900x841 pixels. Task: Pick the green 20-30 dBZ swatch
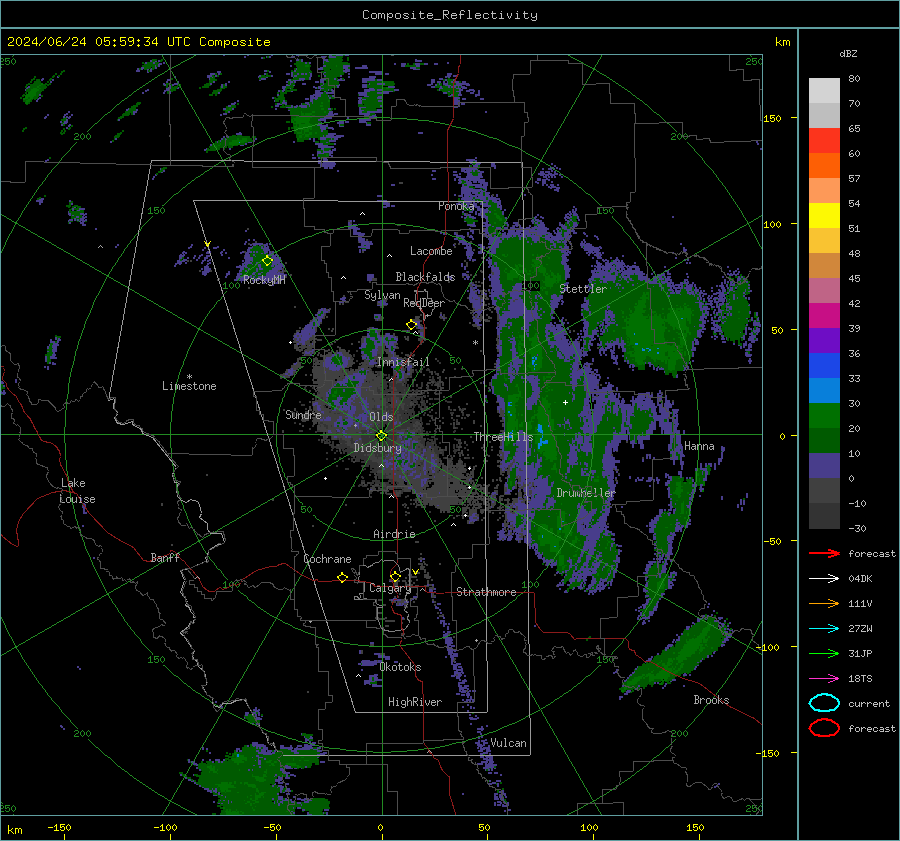pyautogui.click(x=824, y=416)
